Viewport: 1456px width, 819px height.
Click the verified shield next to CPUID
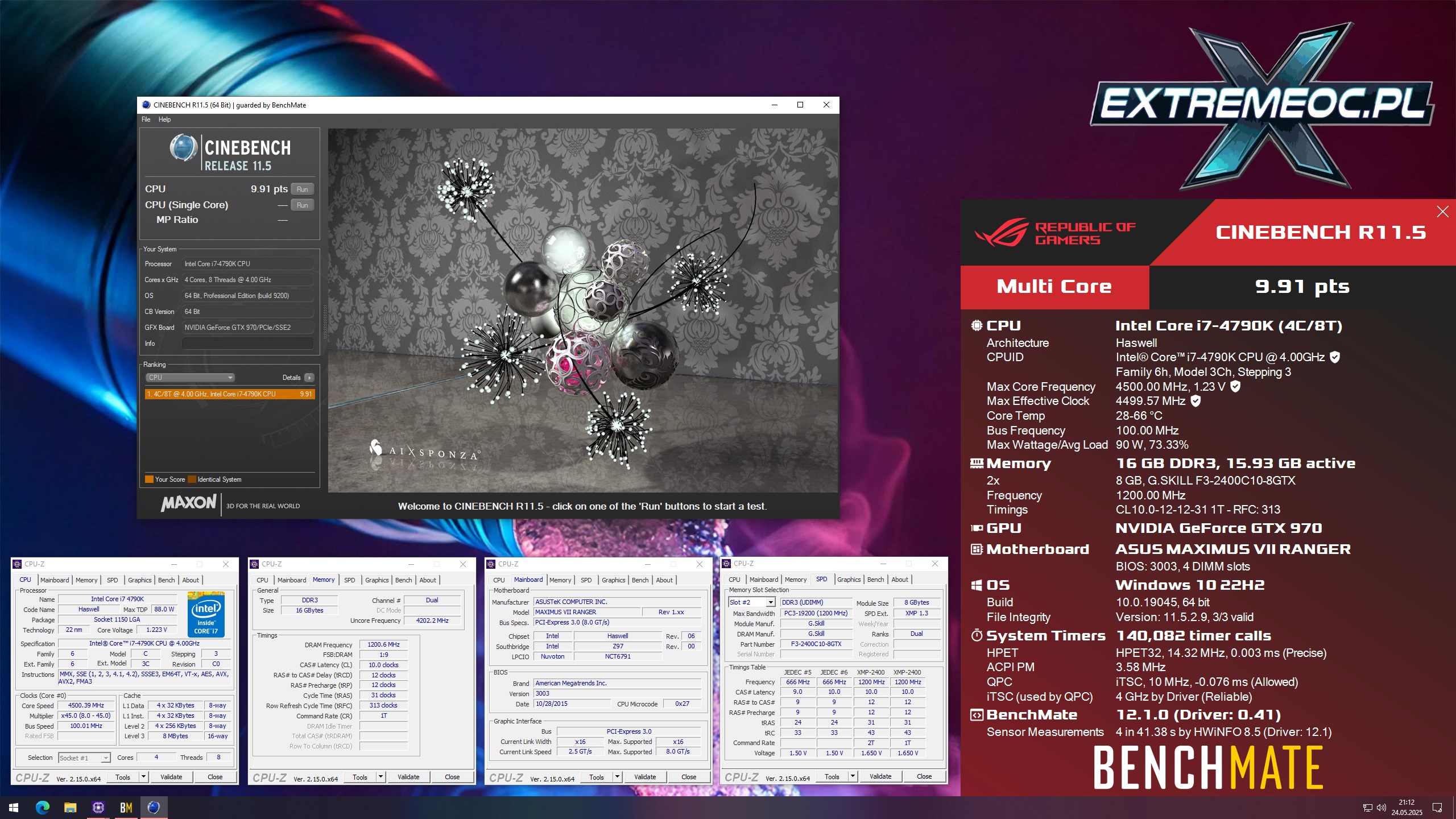tap(1335, 357)
